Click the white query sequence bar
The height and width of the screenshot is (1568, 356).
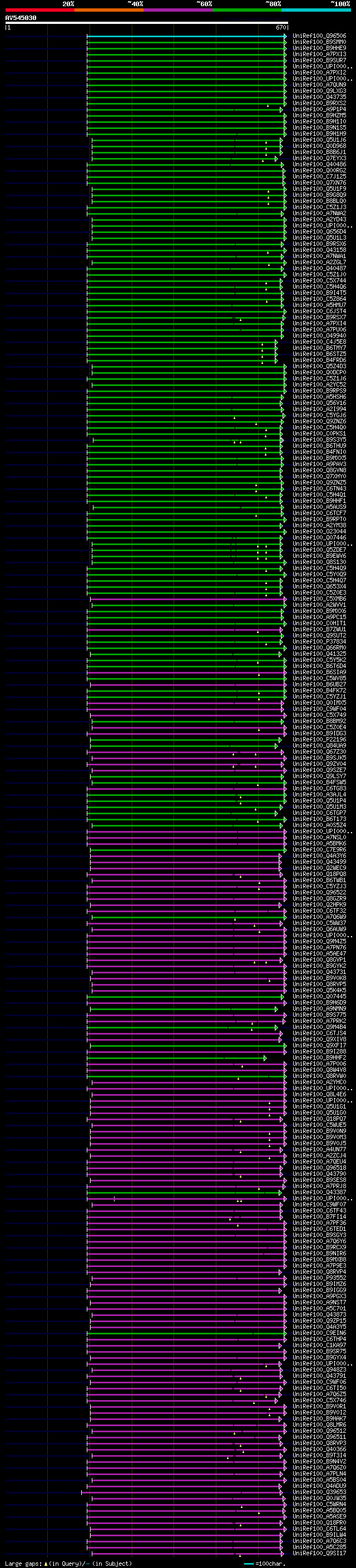(x=147, y=23)
